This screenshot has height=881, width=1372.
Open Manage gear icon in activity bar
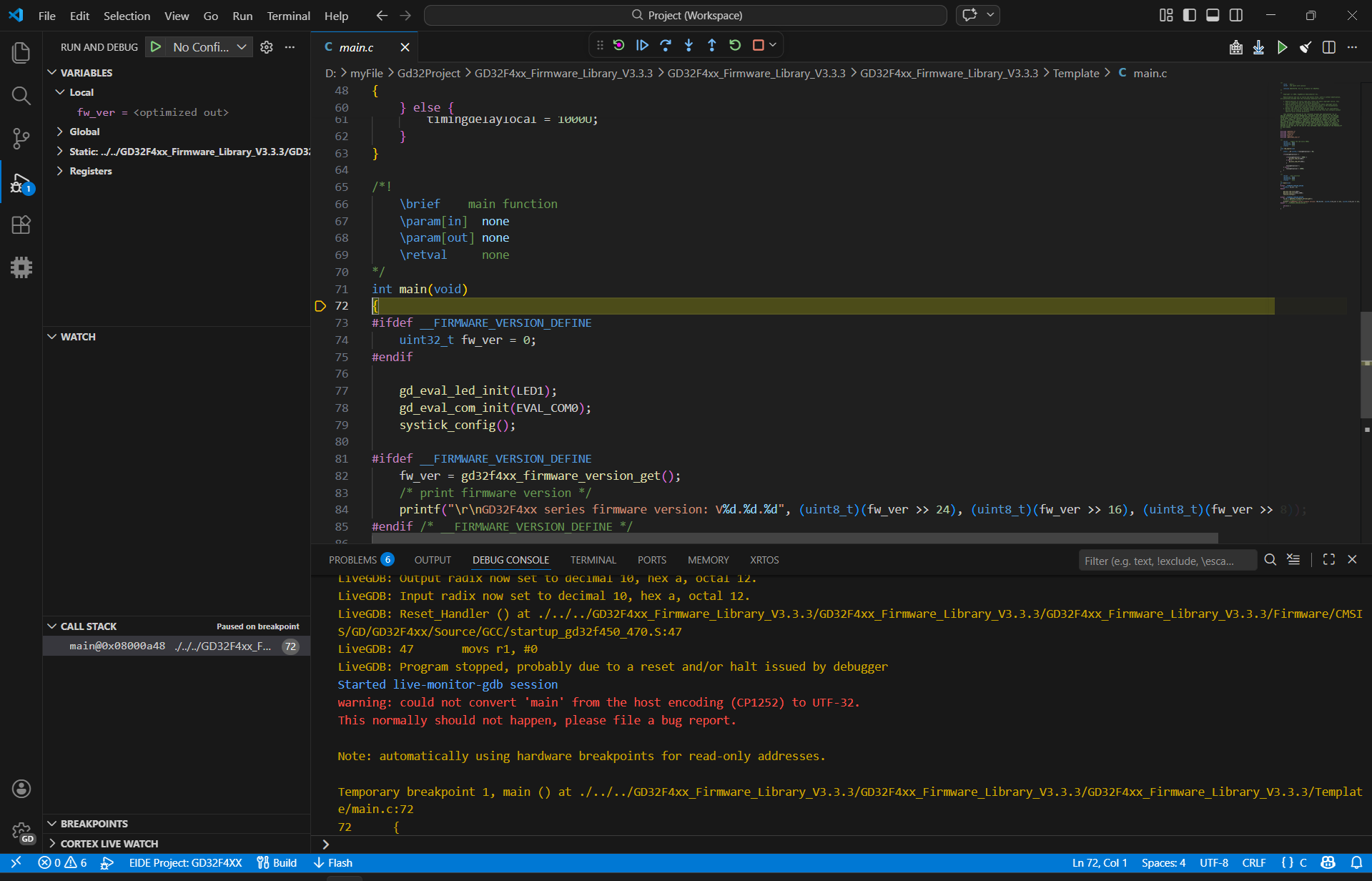pos(21,832)
